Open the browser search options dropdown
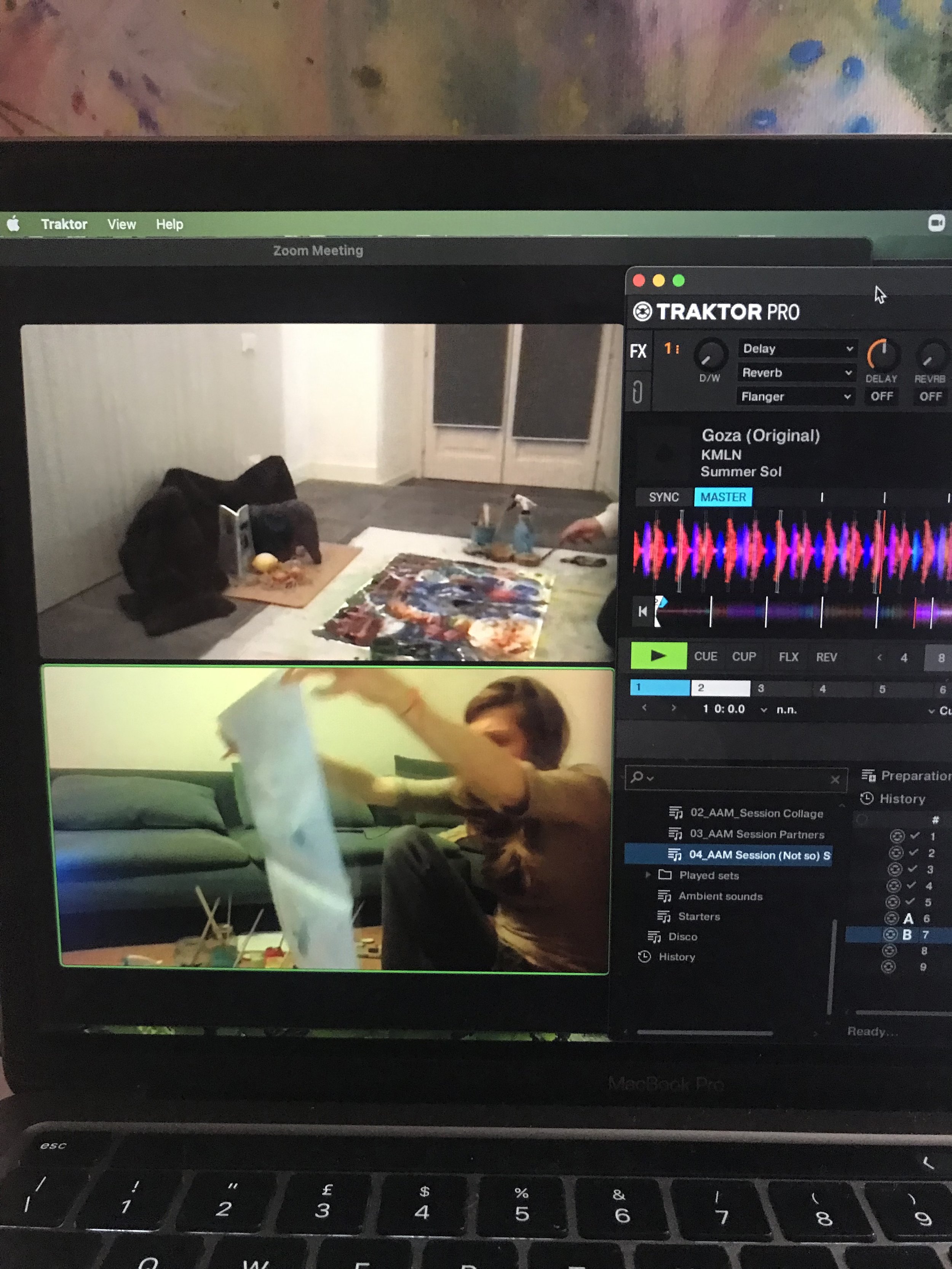 pos(642,778)
